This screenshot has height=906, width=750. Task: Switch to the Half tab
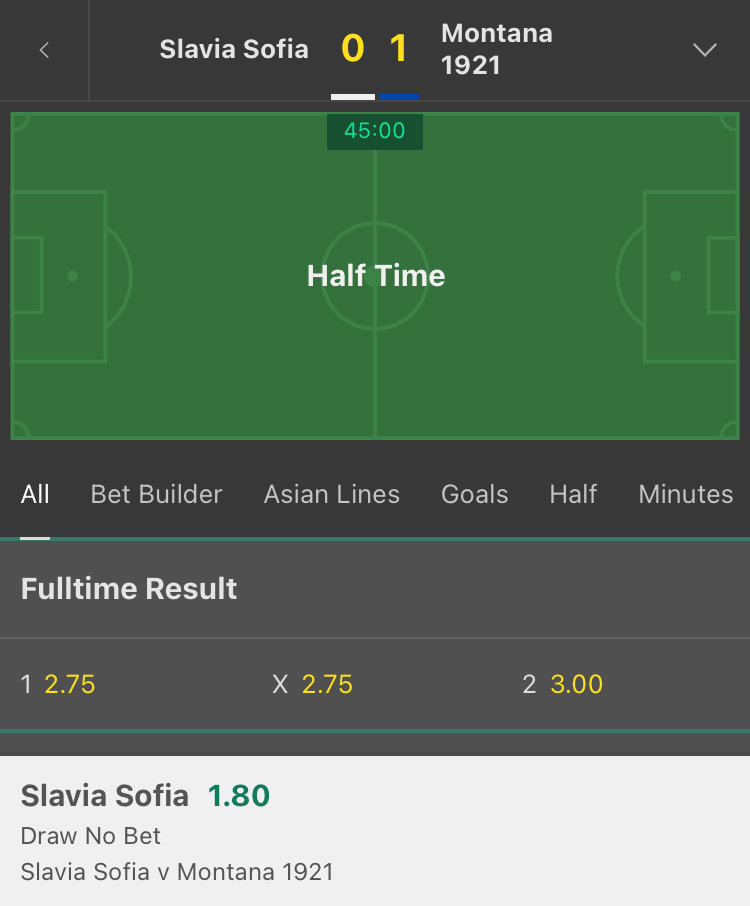tap(573, 495)
